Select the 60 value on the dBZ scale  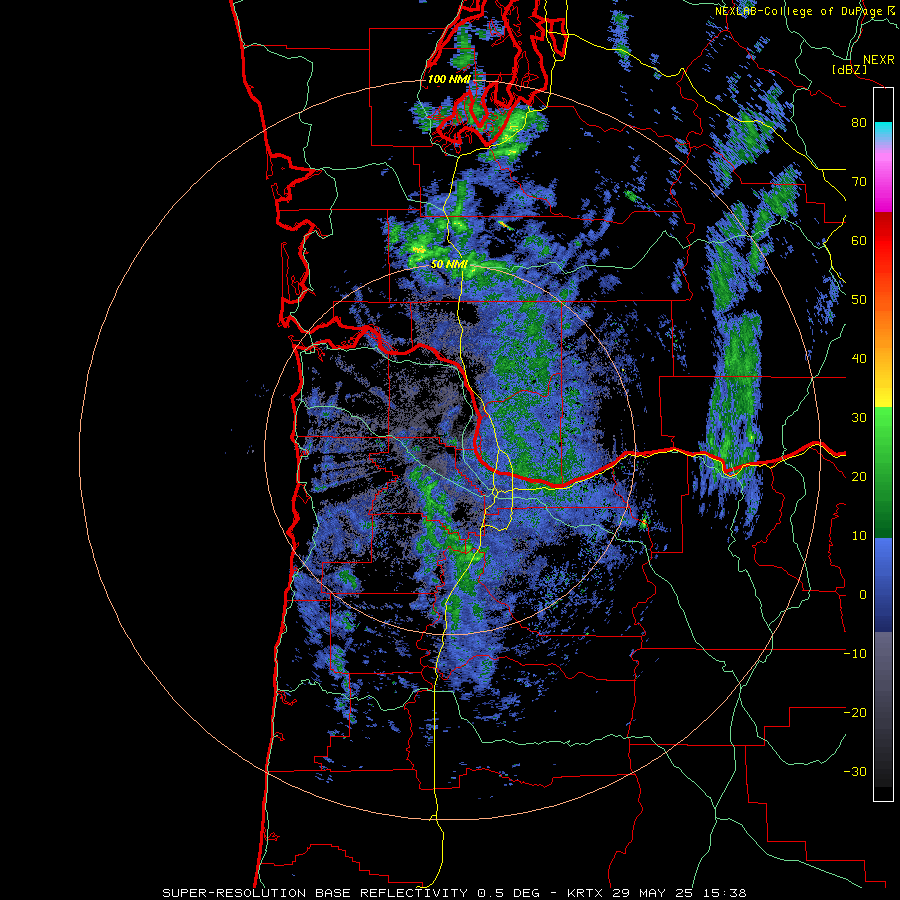[859, 241]
